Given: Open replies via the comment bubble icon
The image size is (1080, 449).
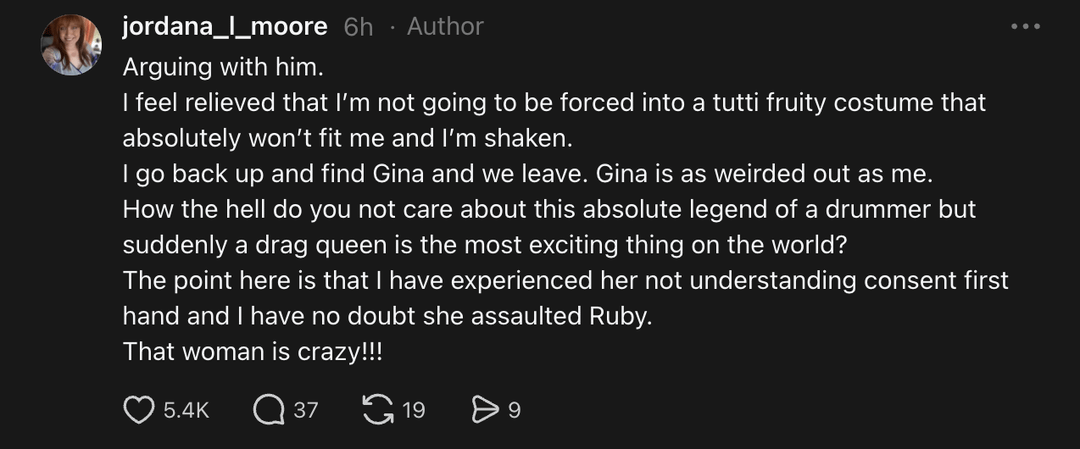Looking at the screenshot, I should 268,409.
